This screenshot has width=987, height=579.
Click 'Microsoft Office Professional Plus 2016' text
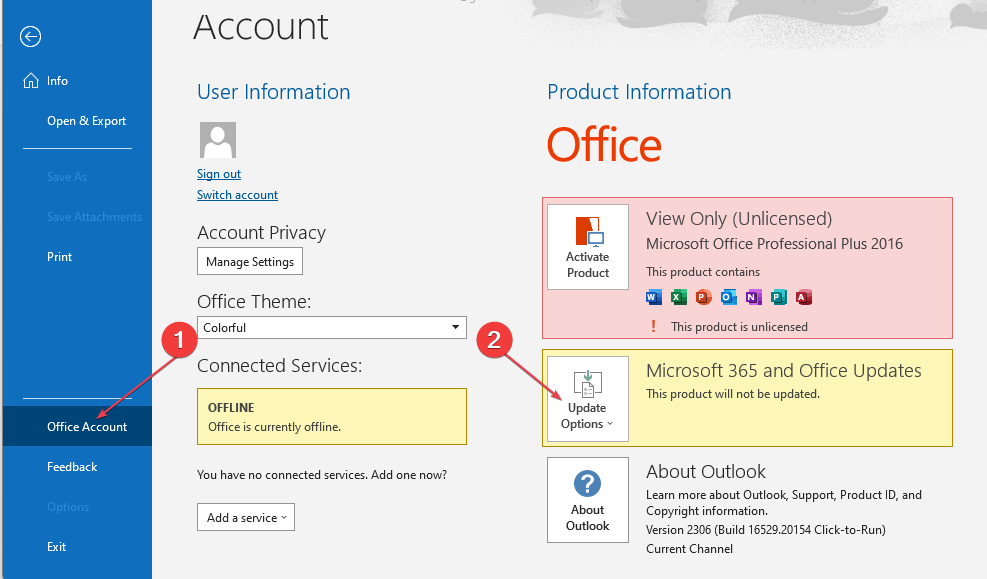(774, 244)
